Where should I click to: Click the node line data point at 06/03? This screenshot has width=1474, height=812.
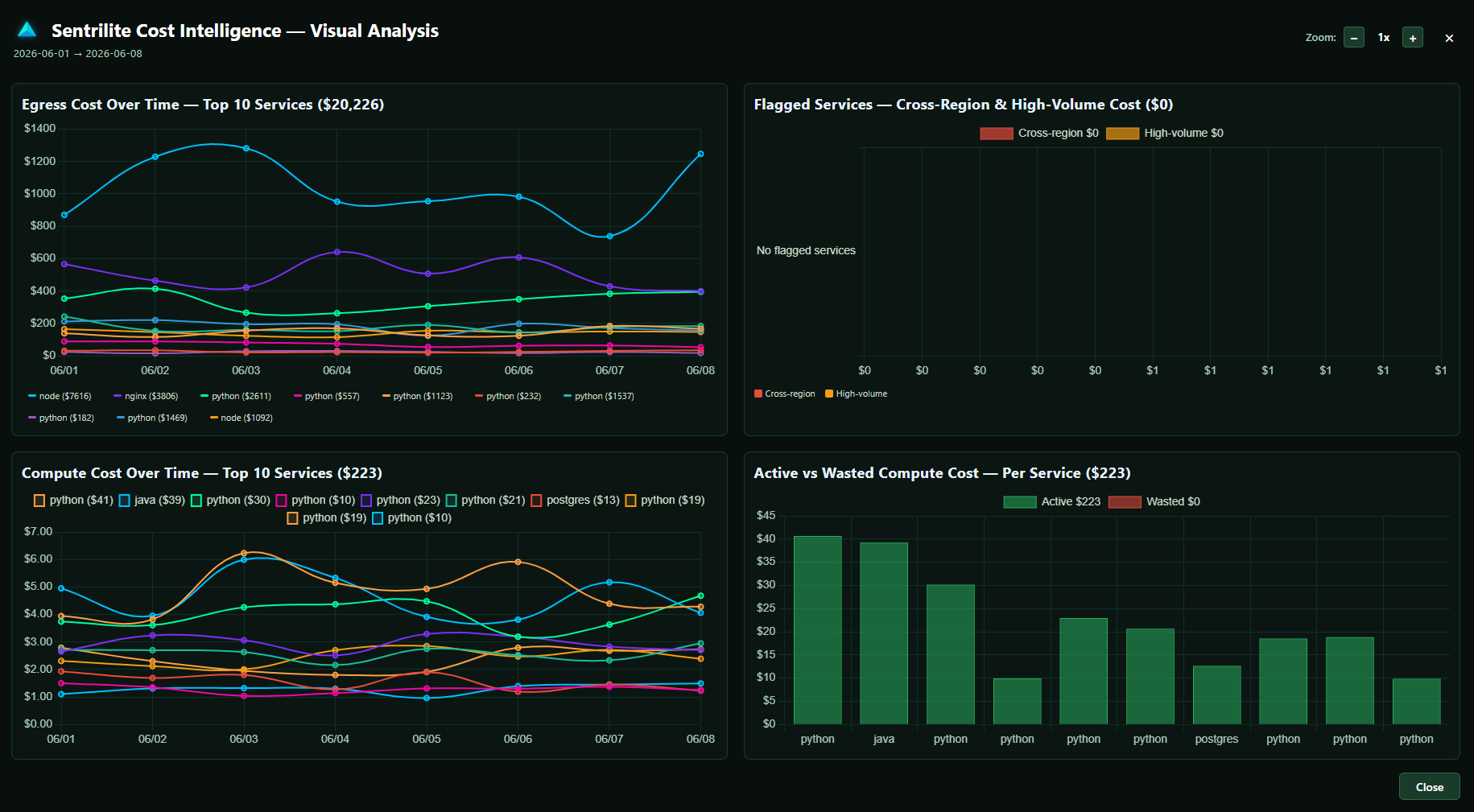tap(246, 148)
